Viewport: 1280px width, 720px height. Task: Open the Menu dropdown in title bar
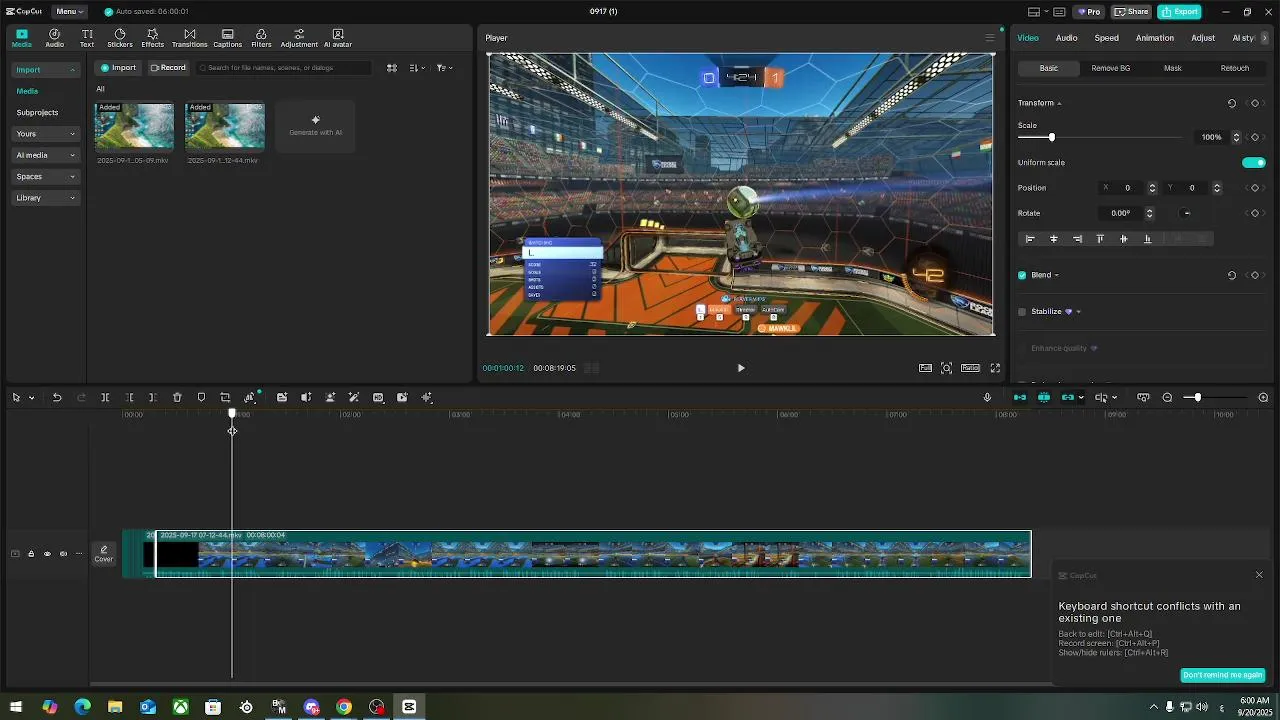[70, 12]
